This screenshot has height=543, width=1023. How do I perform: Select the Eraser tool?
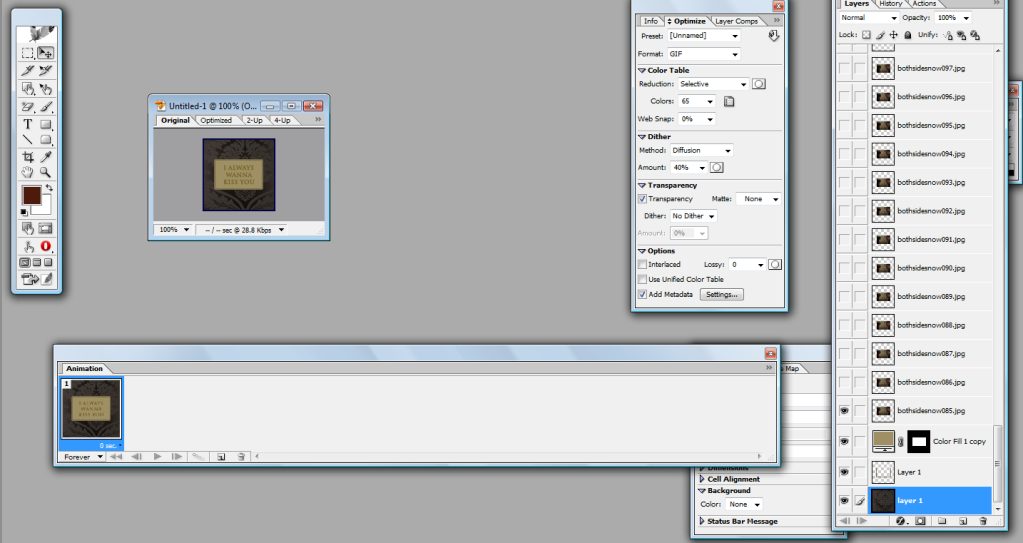point(27,106)
